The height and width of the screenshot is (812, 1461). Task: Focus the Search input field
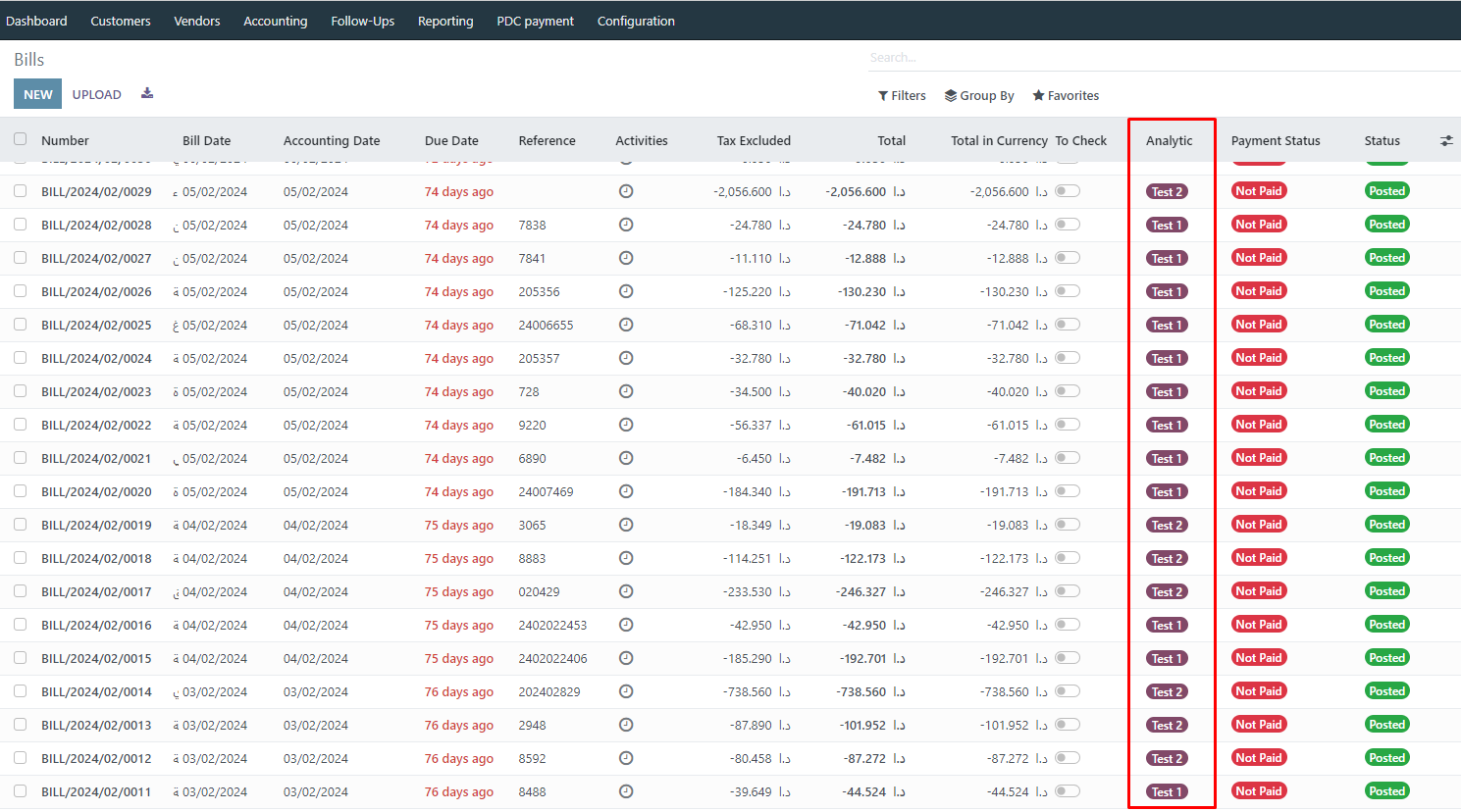coord(1164,58)
